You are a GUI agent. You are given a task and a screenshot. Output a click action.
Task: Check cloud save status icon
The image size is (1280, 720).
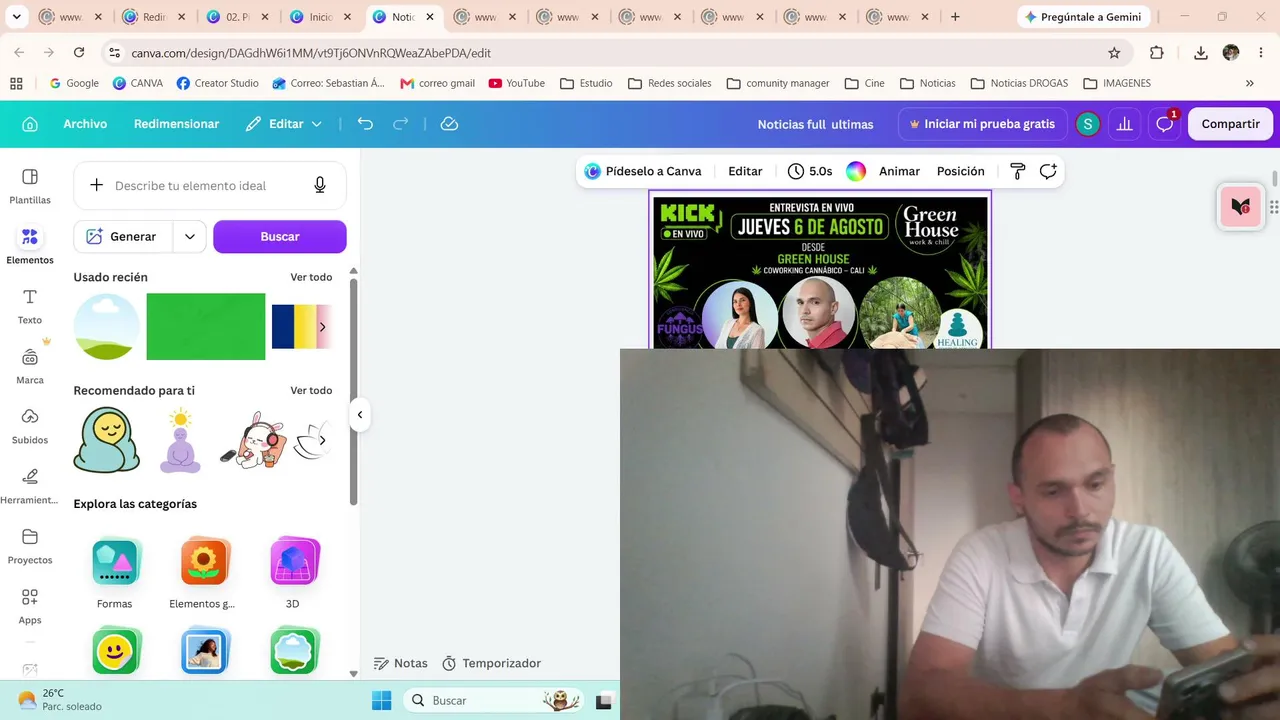coord(449,124)
